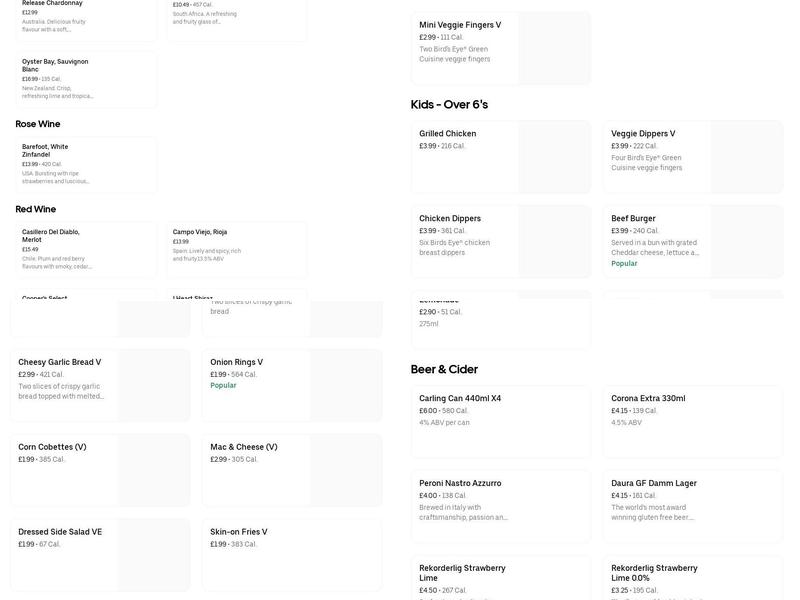
Task: Choose the Dressed Side Salad VE
Action: click(x=100, y=554)
